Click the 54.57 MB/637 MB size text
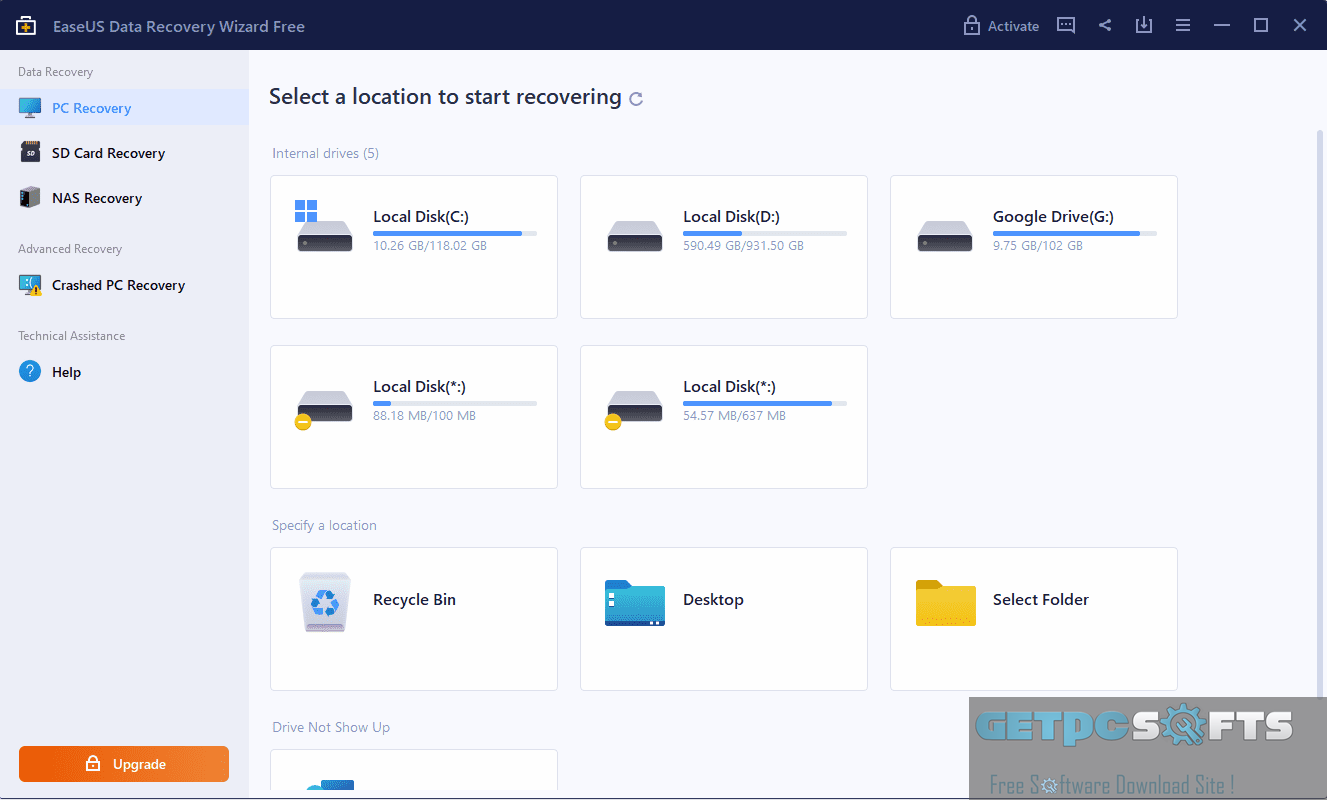The image size is (1327, 800). point(734,415)
